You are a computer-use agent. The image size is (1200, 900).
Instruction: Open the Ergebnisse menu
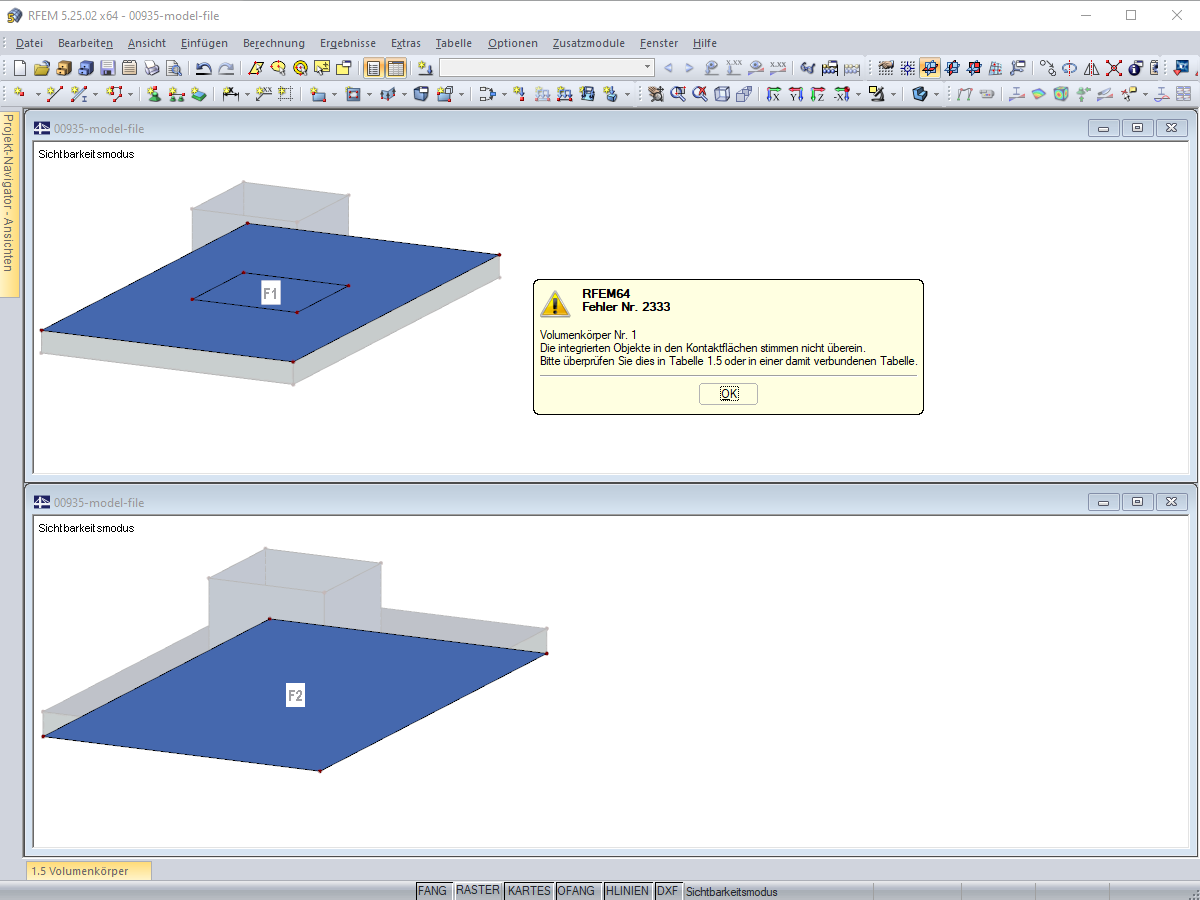coord(348,43)
